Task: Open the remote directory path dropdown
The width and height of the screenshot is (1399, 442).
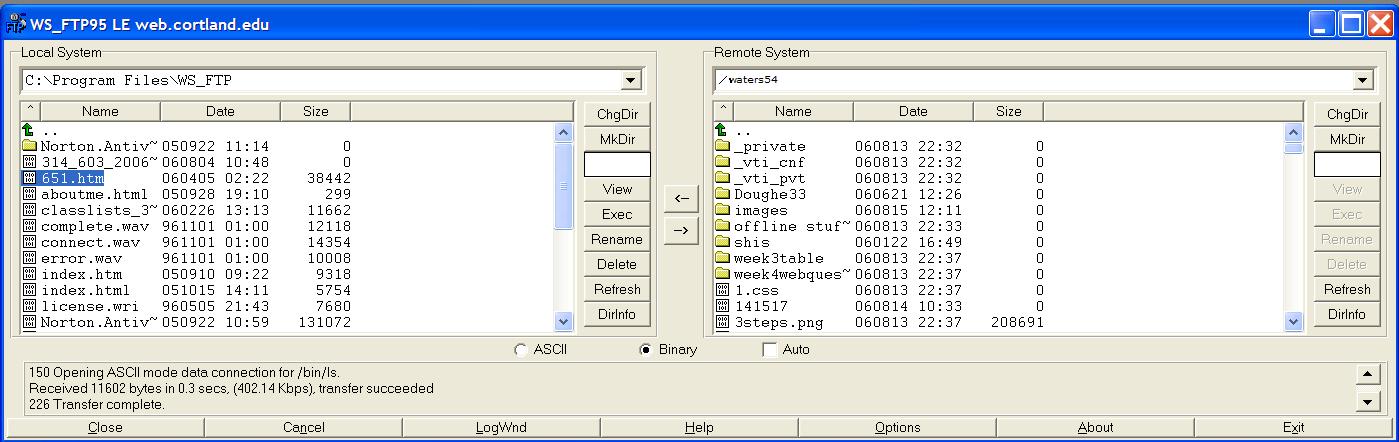Action: click(x=1363, y=81)
